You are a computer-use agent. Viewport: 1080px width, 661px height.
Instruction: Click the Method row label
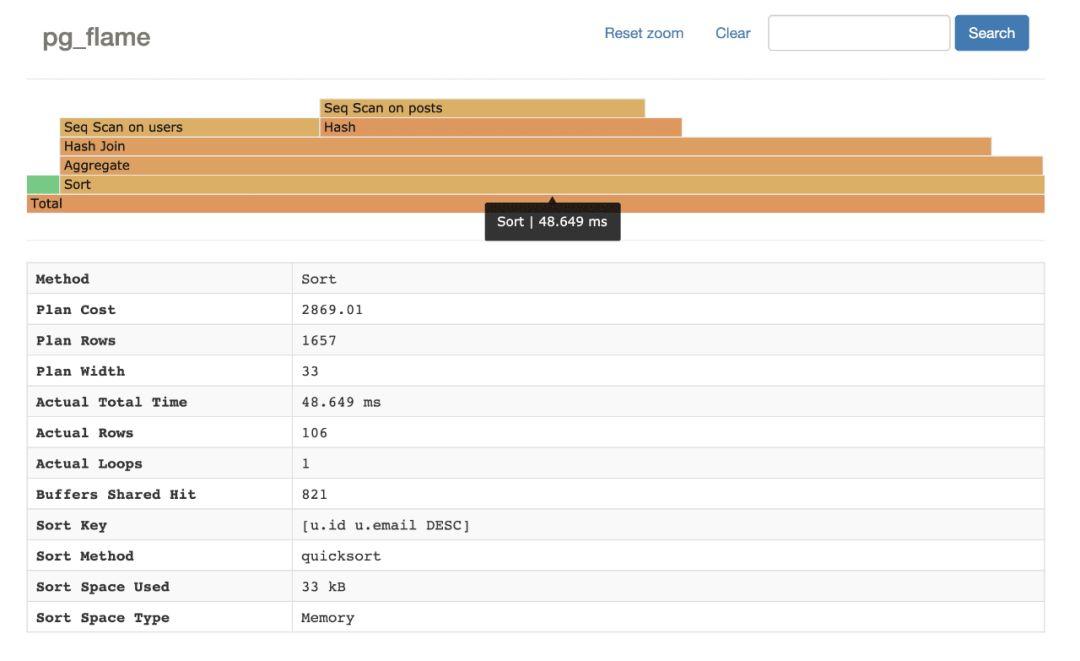[x=62, y=279]
